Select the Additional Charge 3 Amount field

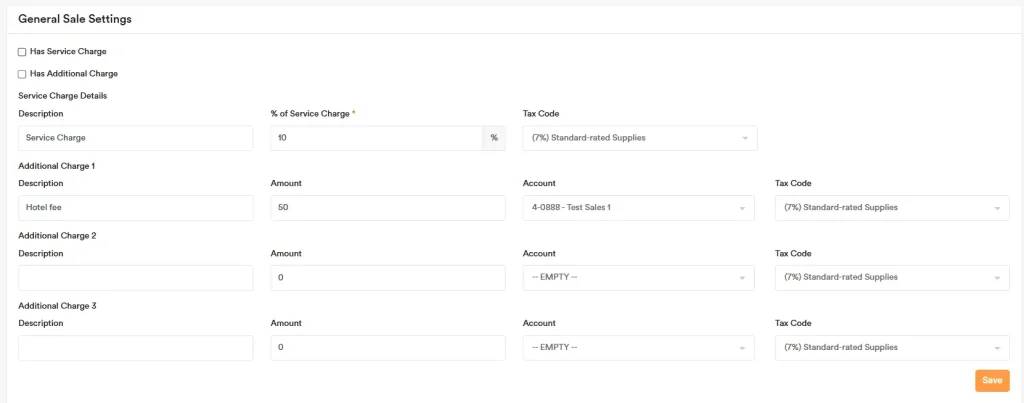point(387,348)
